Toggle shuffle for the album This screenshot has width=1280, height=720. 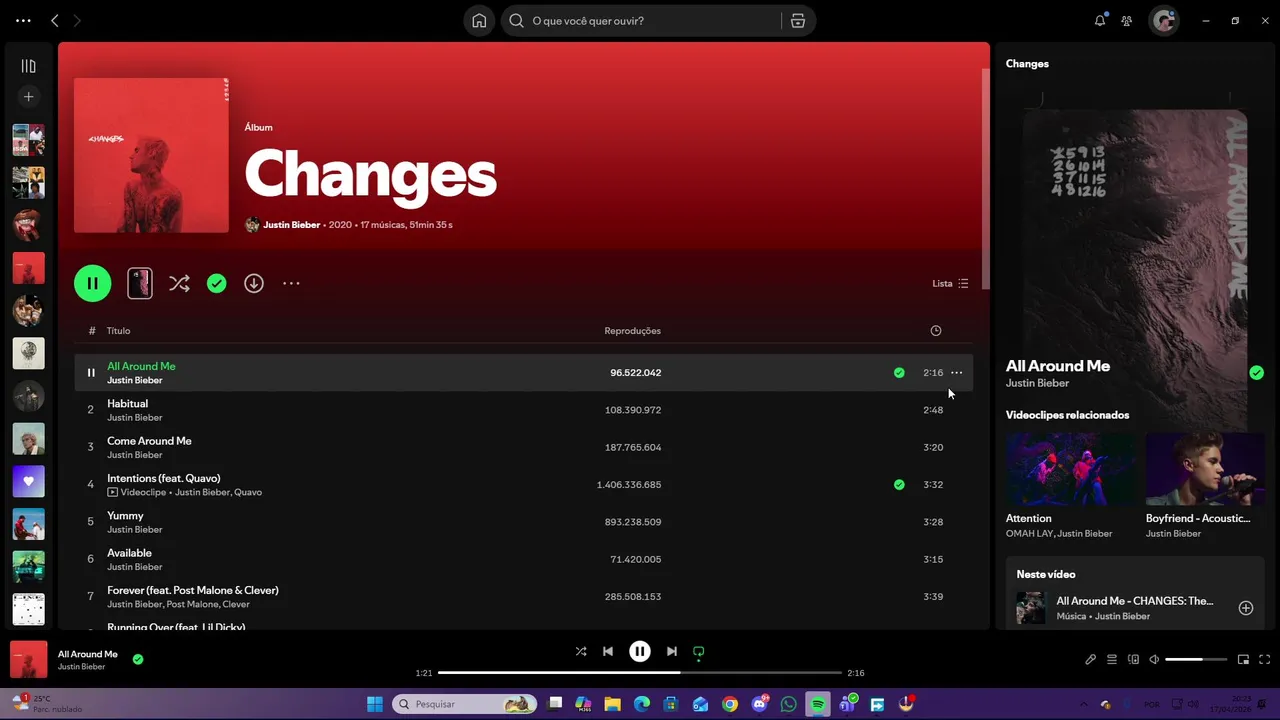pyautogui.click(x=179, y=283)
